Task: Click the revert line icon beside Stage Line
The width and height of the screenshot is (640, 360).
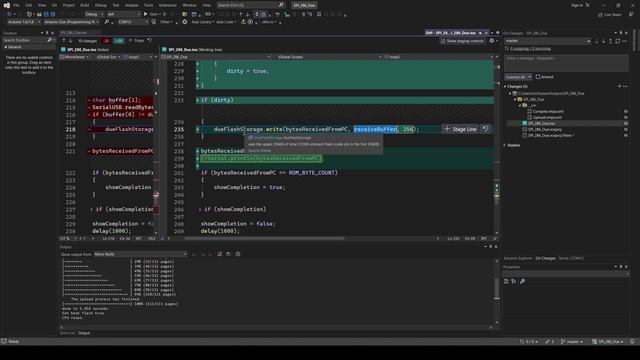Action: click(485, 129)
